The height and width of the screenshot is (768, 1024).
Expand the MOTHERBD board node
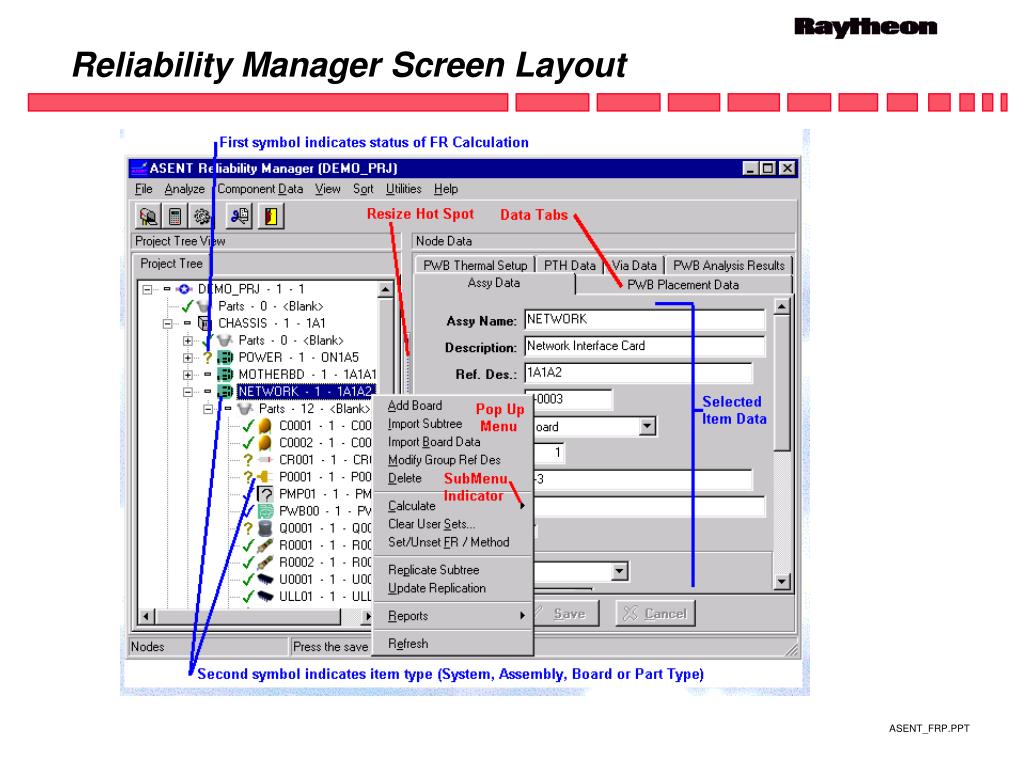(x=188, y=375)
